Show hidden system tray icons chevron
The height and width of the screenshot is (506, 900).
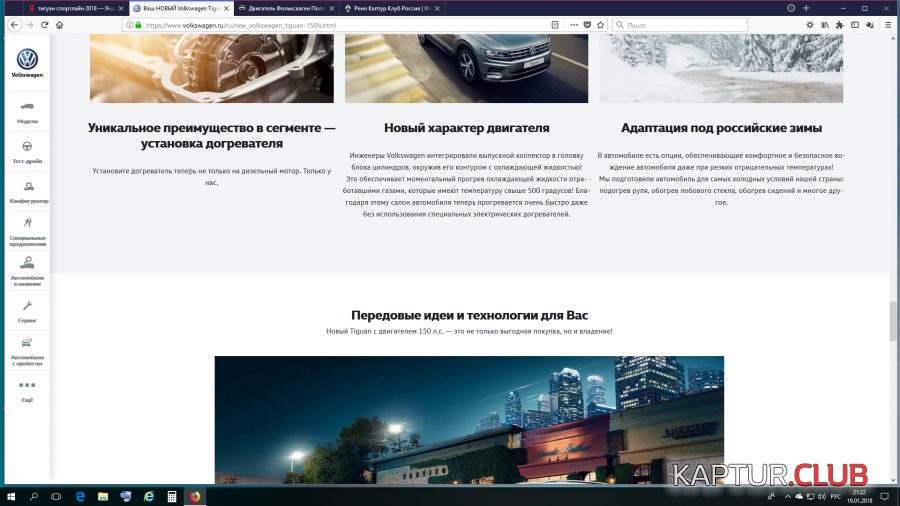(788, 496)
